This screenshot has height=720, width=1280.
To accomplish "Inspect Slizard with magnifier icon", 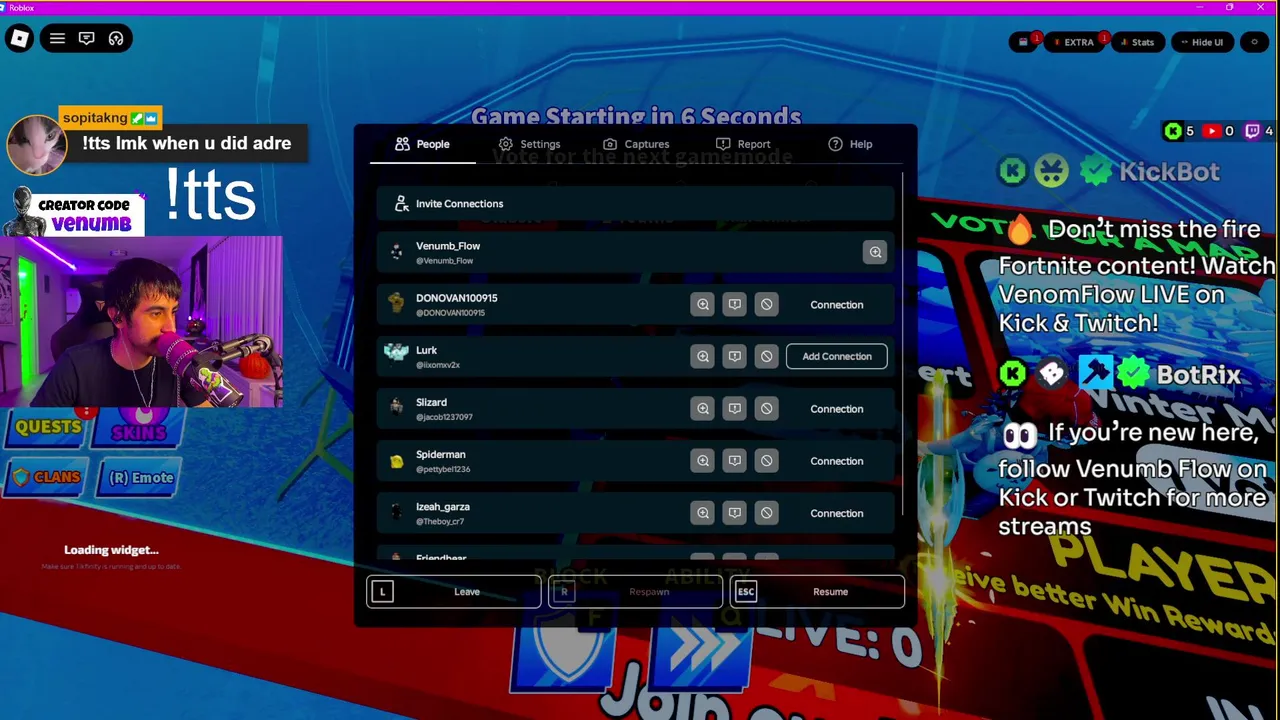I will 703,408.
